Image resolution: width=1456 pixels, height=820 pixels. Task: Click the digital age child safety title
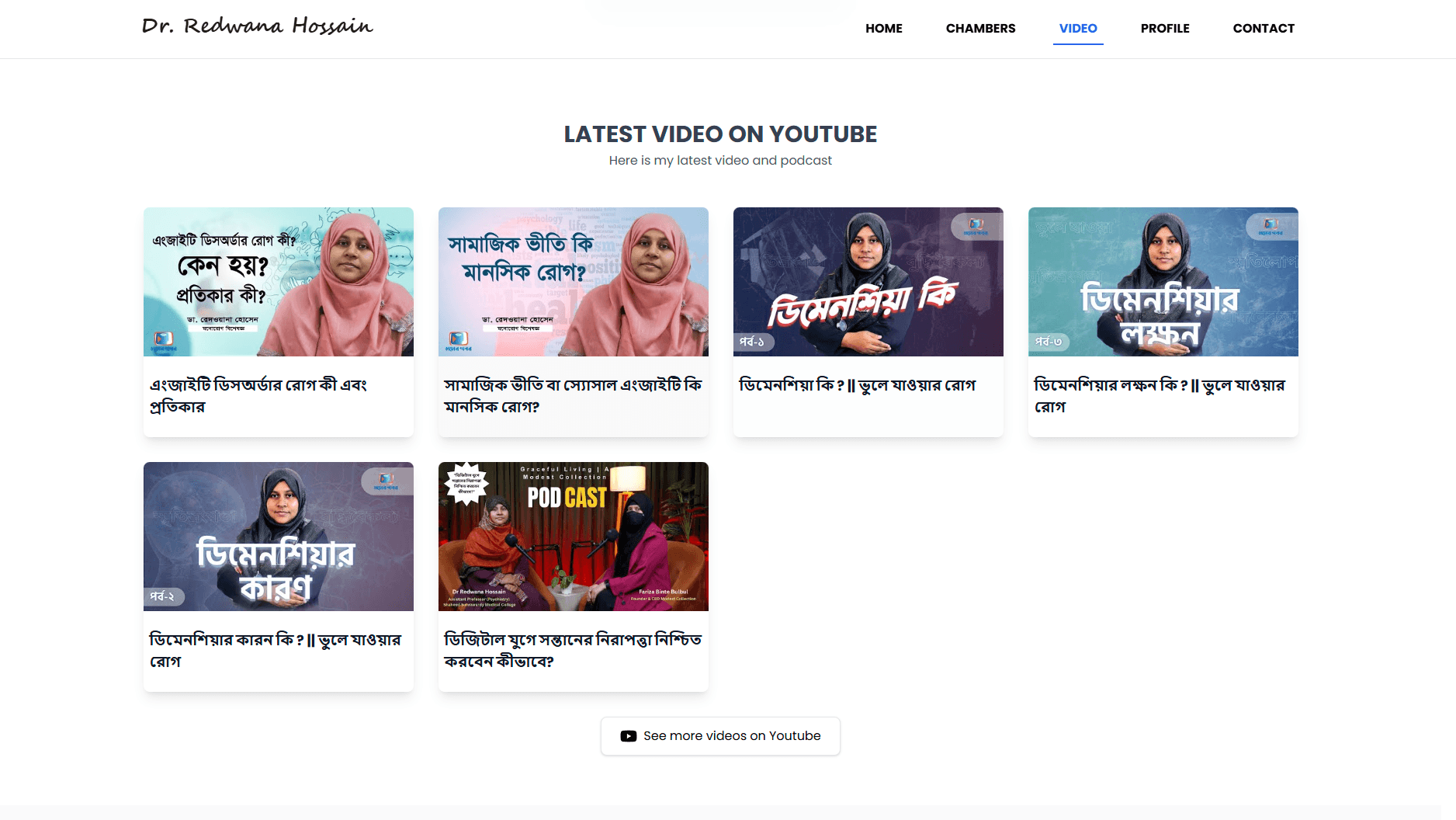pos(572,650)
